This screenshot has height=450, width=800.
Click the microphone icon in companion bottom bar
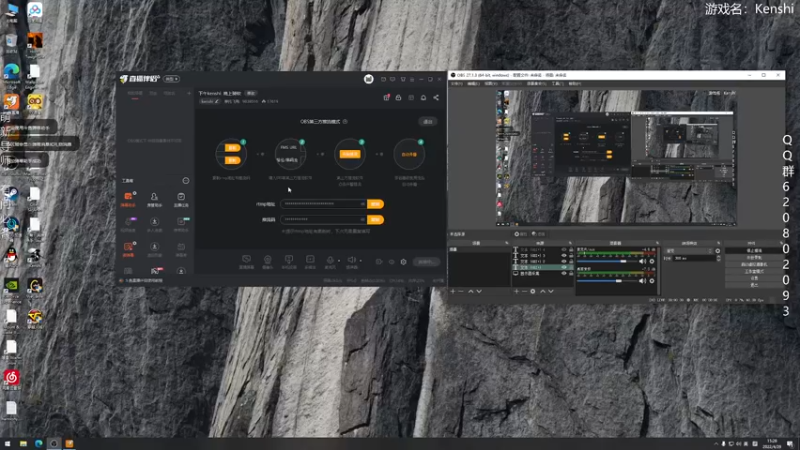click(x=330, y=260)
